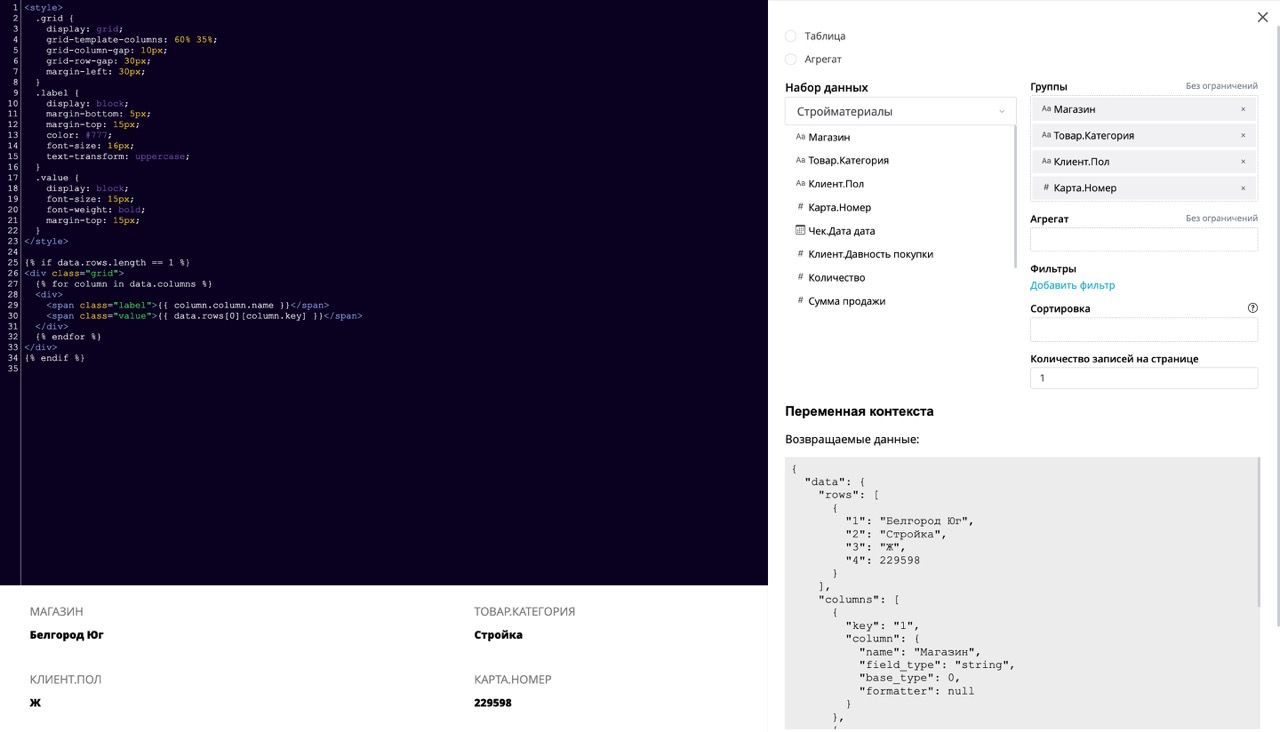Remove Магазин from Группы

[1243, 109]
